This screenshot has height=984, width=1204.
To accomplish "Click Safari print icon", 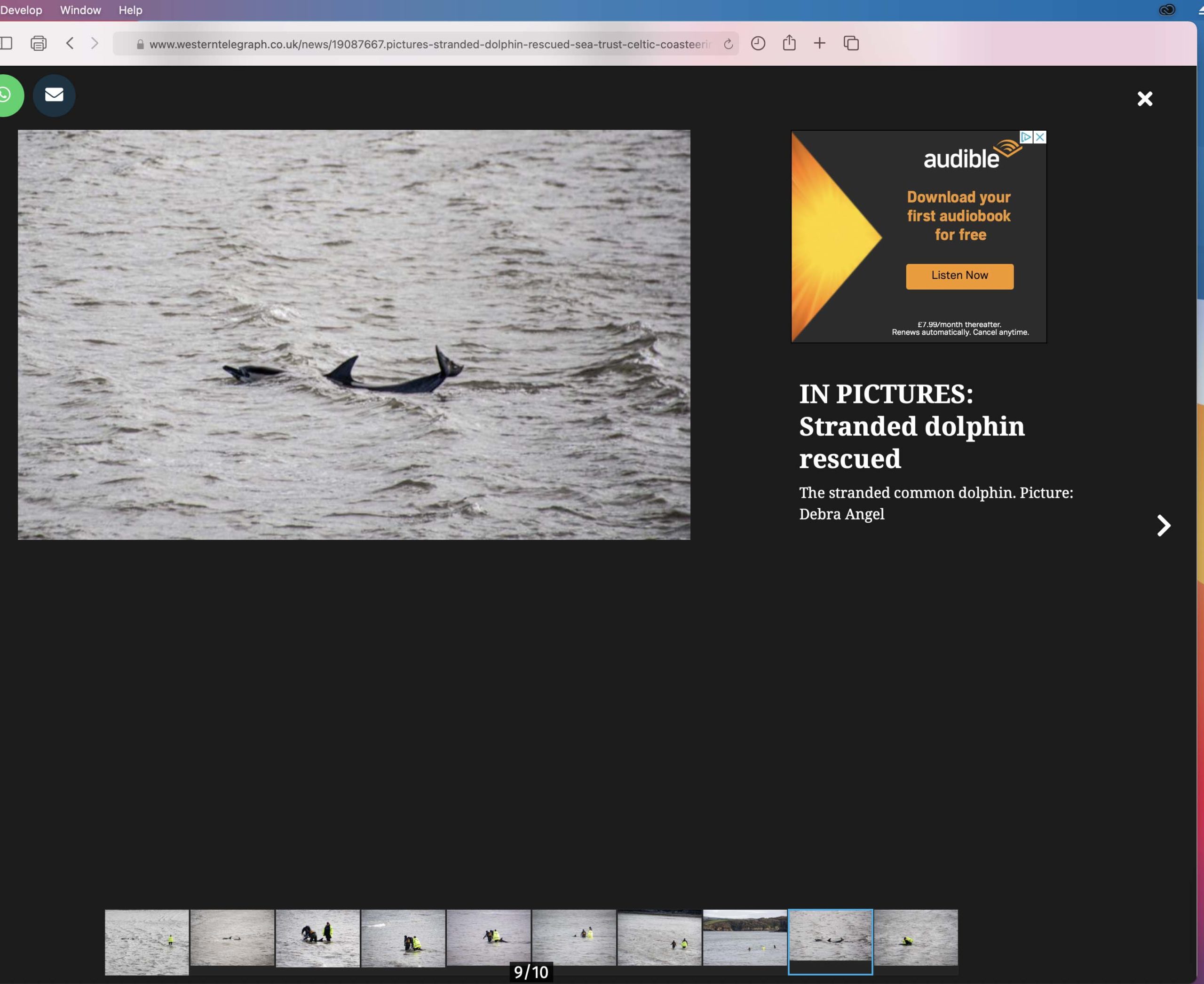I will pyautogui.click(x=39, y=43).
